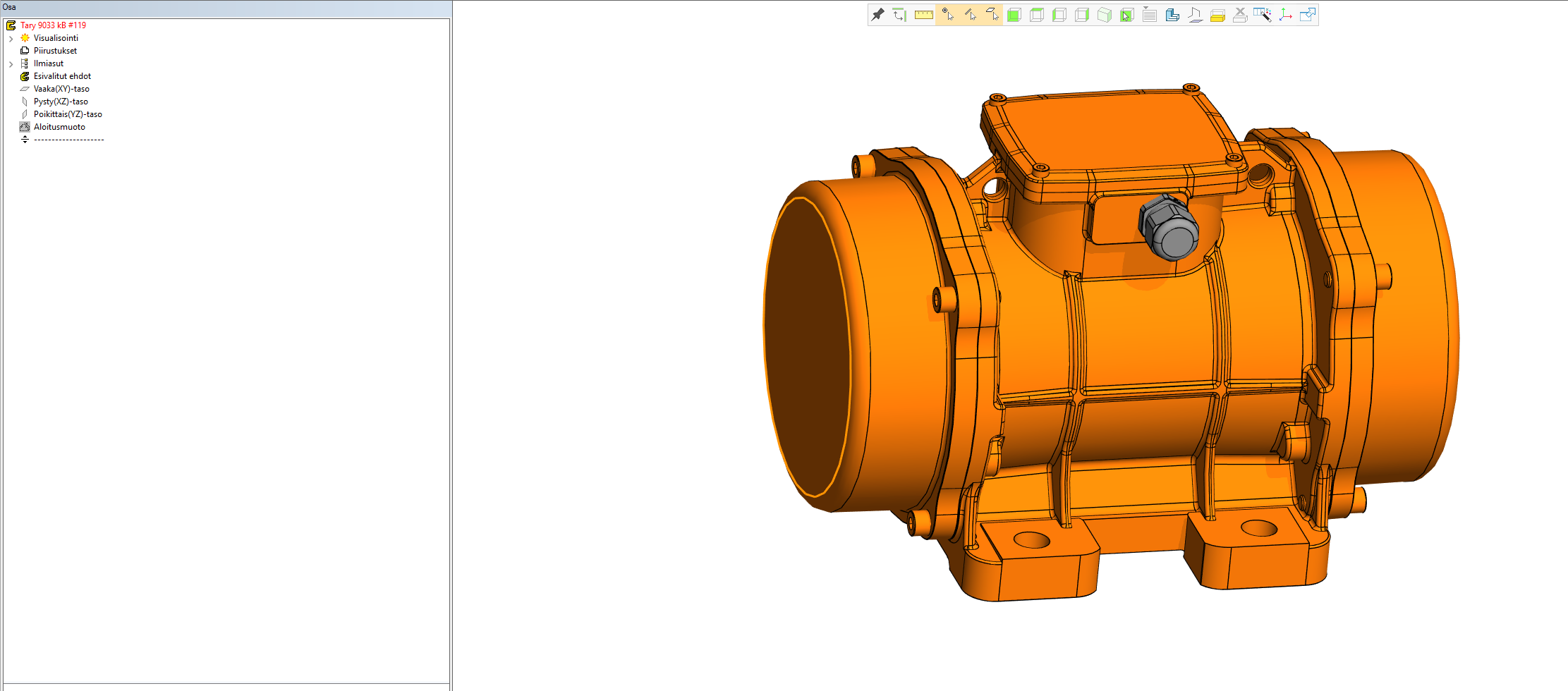The image size is (1568, 691).
Task: Expand the Ilmiasut tree node
Action: pyautogui.click(x=11, y=64)
